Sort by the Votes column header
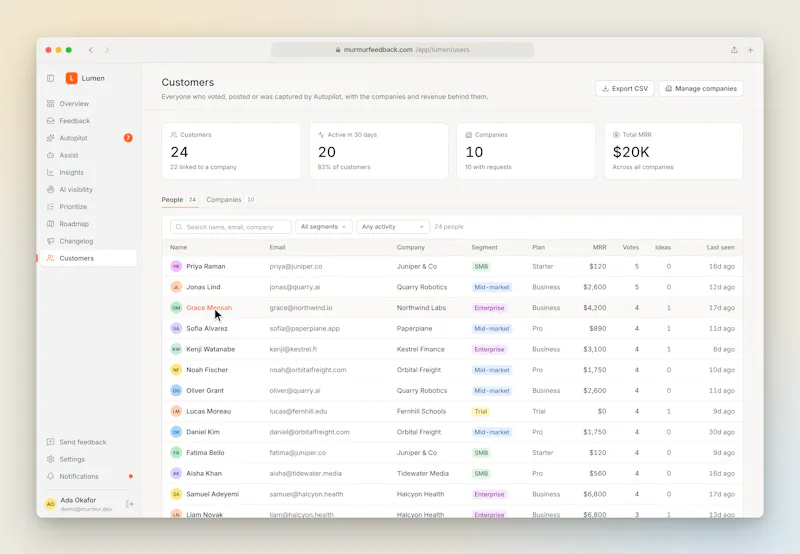800x554 pixels. [x=631, y=247]
